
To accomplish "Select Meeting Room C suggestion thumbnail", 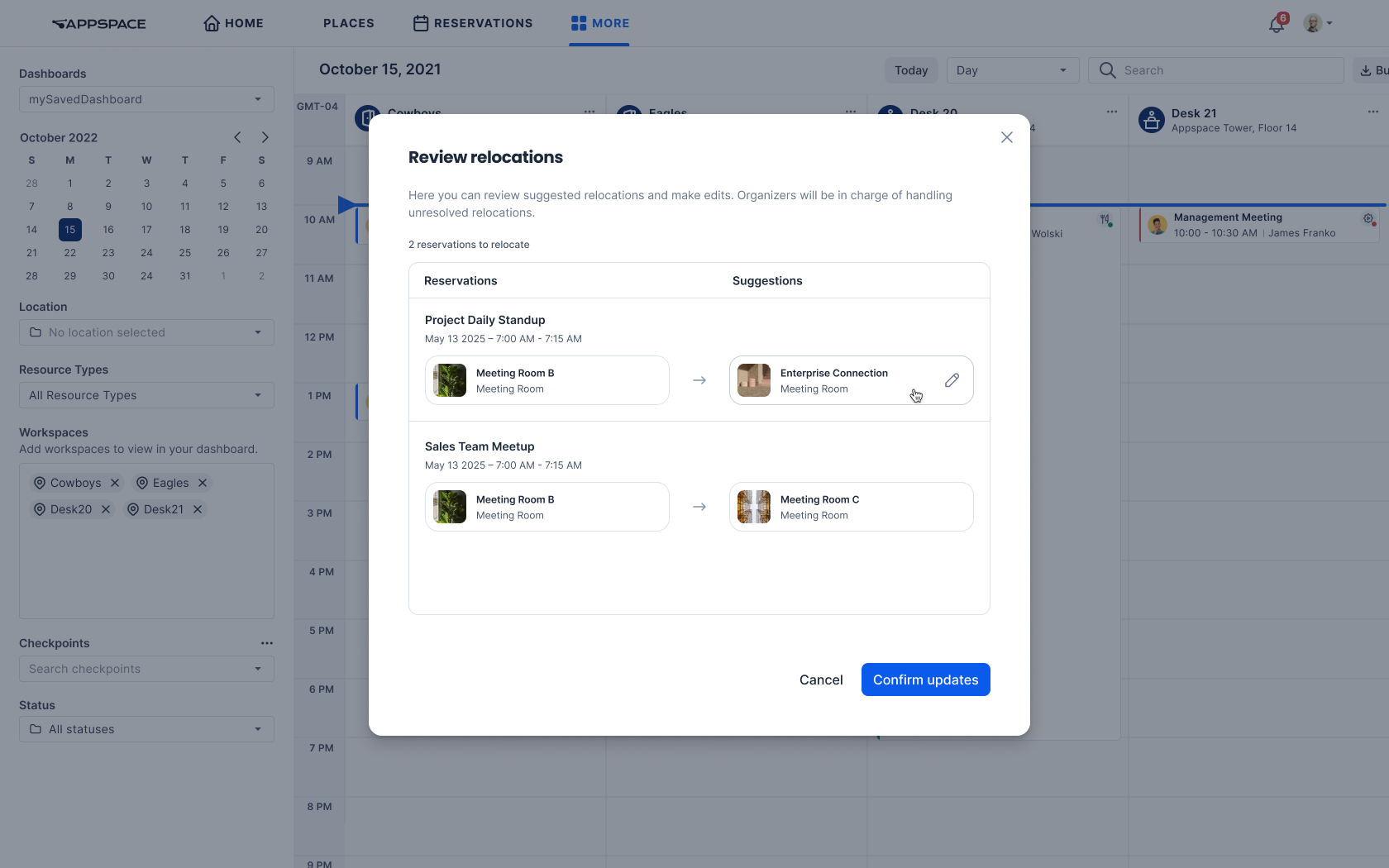I will pyautogui.click(x=754, y=507).
